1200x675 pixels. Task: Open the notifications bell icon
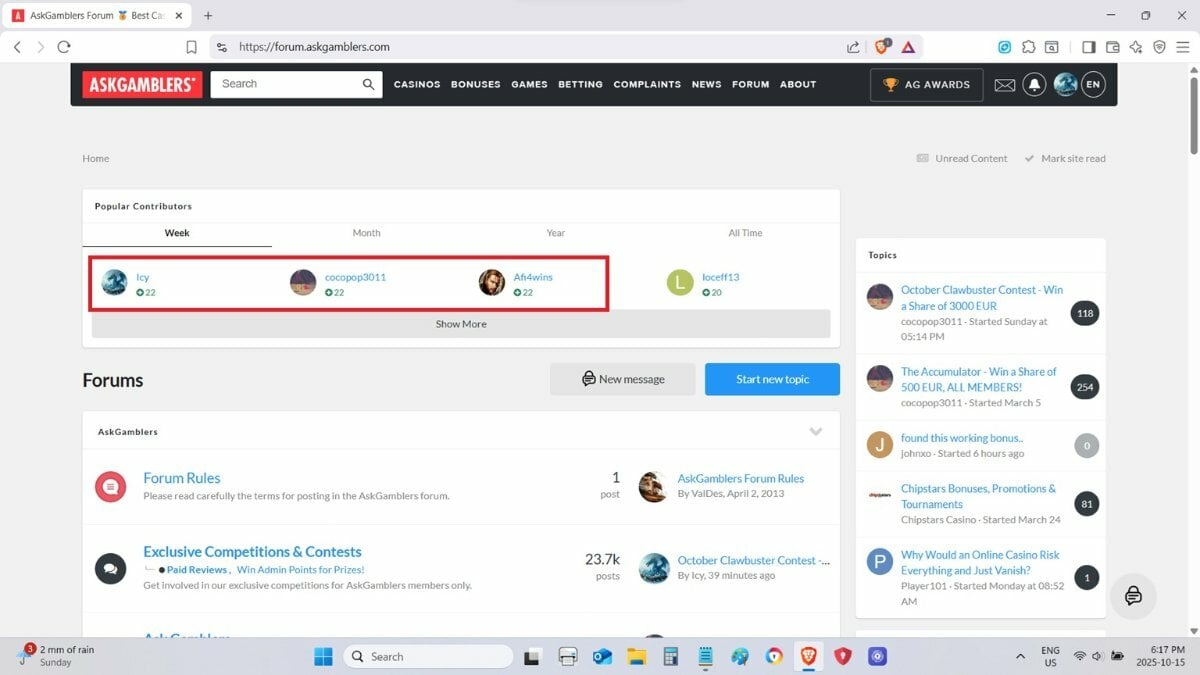click(x=1034, y=85)
